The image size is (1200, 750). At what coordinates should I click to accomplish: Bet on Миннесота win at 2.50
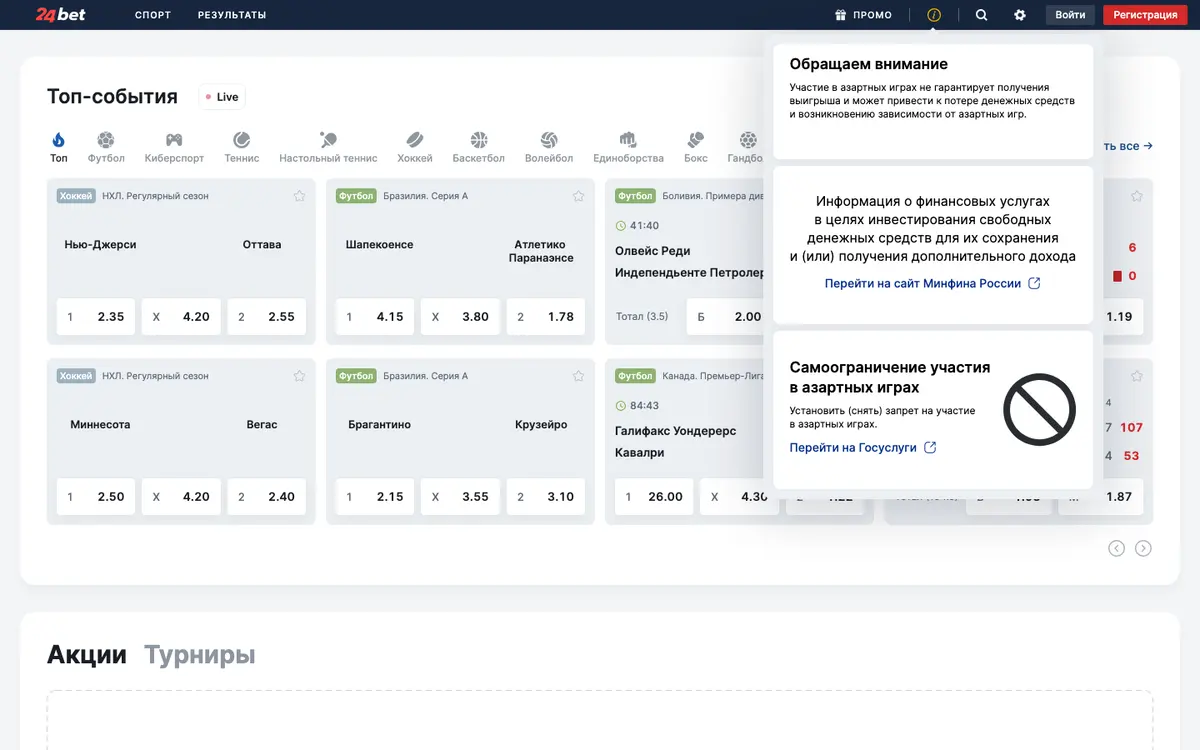click(96, 496)
